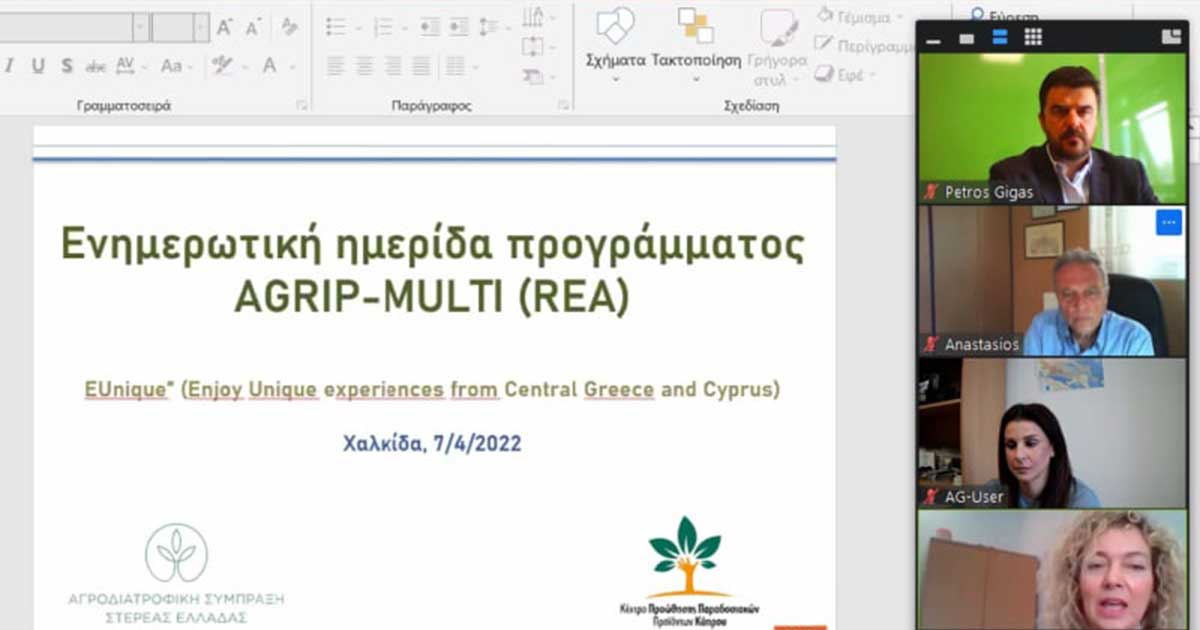Apply numbered list formatting
Screen dimensions: 1200x630
click(382, 28)
